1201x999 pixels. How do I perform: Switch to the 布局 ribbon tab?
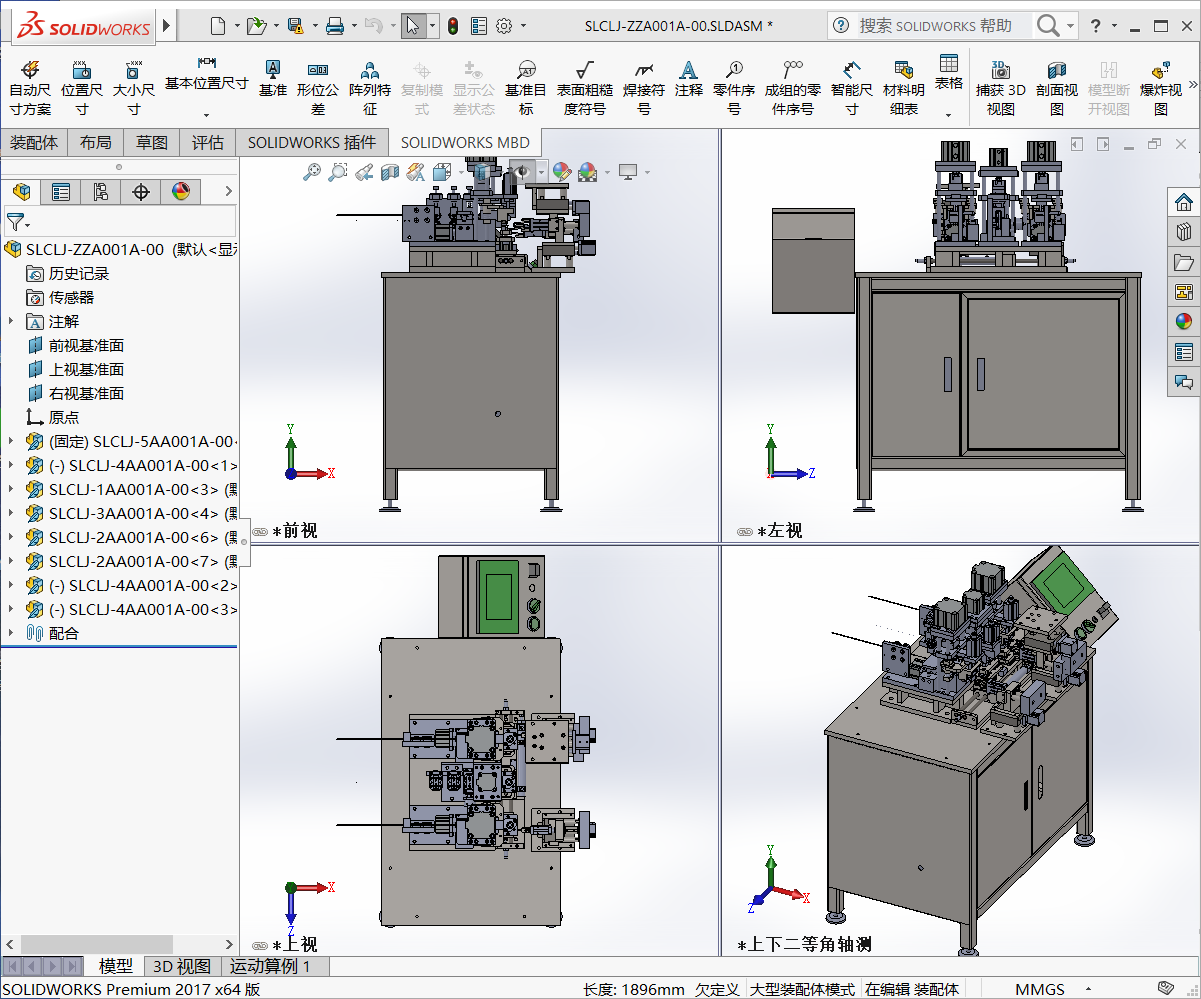96,142
